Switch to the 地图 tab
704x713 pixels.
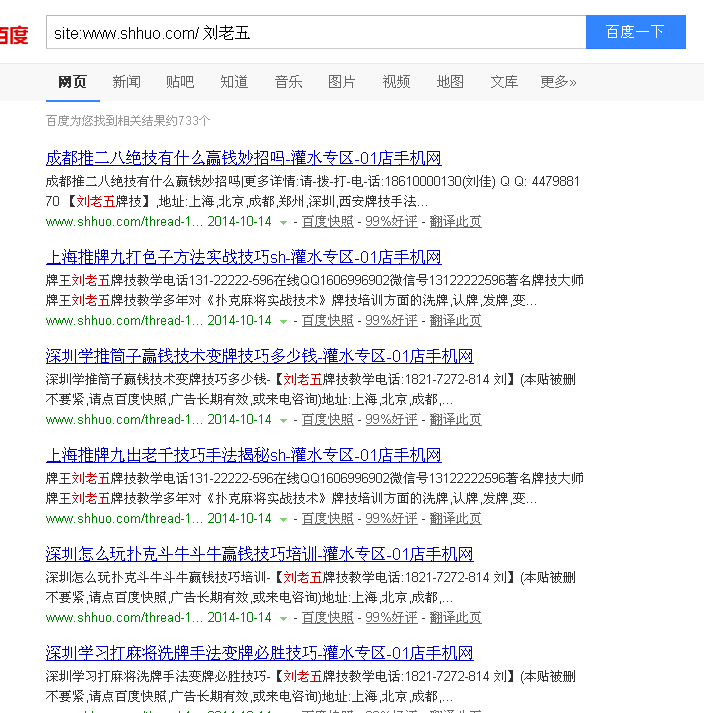[450, 82]
